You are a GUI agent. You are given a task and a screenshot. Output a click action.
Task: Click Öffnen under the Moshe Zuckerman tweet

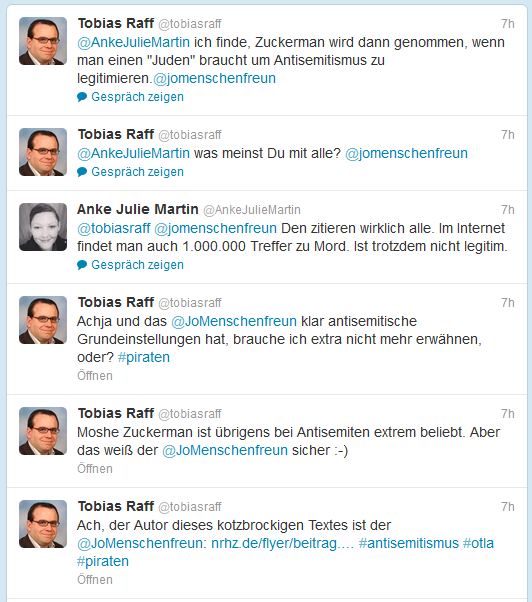pyautogui.click(x=95, y=469)
